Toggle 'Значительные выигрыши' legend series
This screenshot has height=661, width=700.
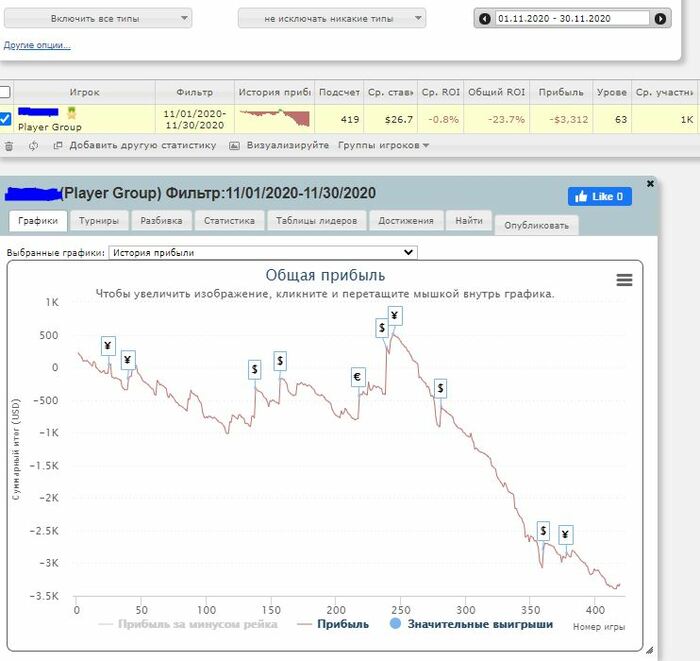471,624
